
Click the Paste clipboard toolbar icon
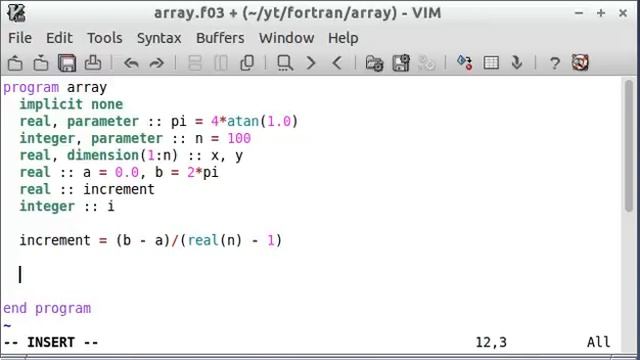pos(247,63)
